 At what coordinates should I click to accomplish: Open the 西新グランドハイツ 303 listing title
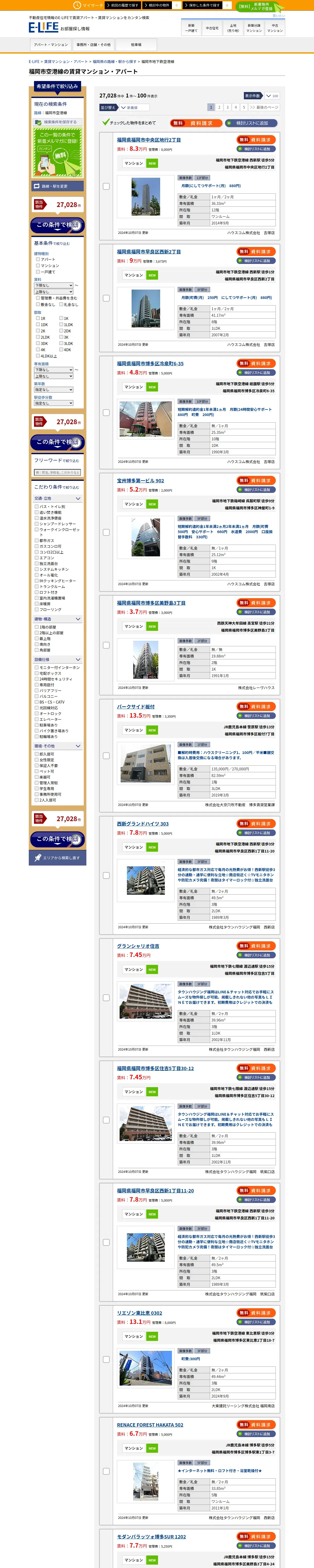143,823
